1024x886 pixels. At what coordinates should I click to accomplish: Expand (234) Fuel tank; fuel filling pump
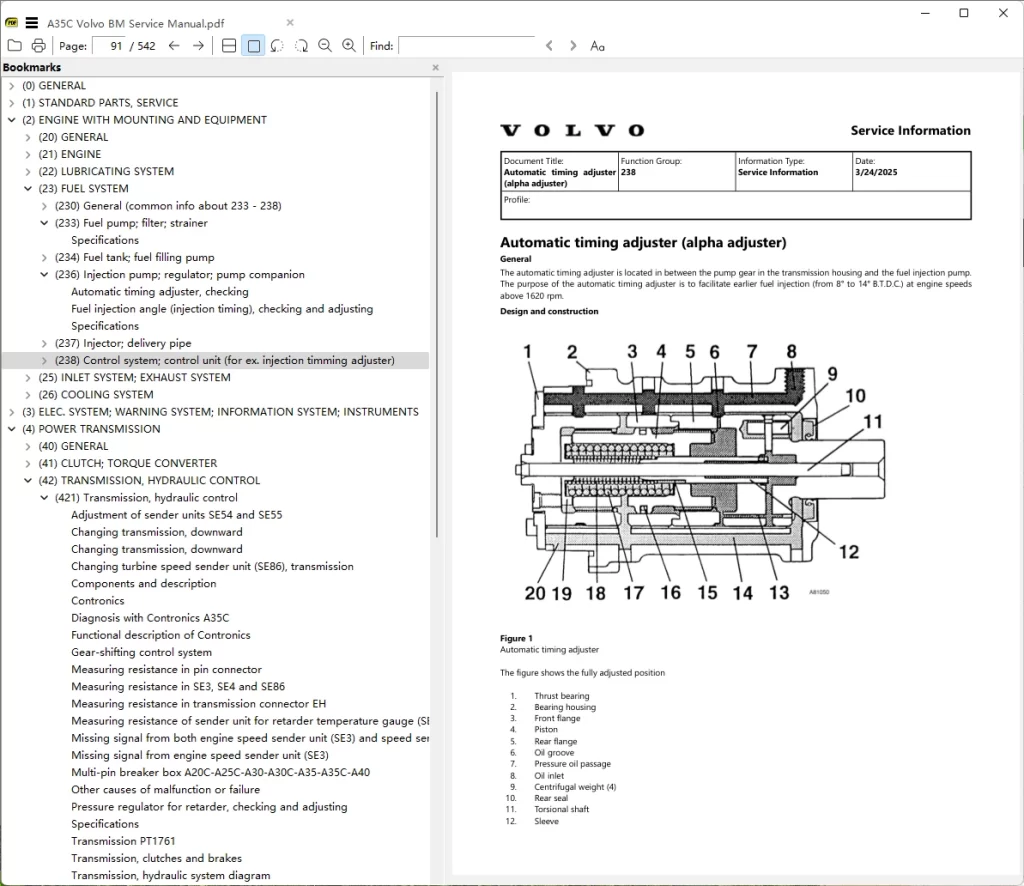pos(44,257)
